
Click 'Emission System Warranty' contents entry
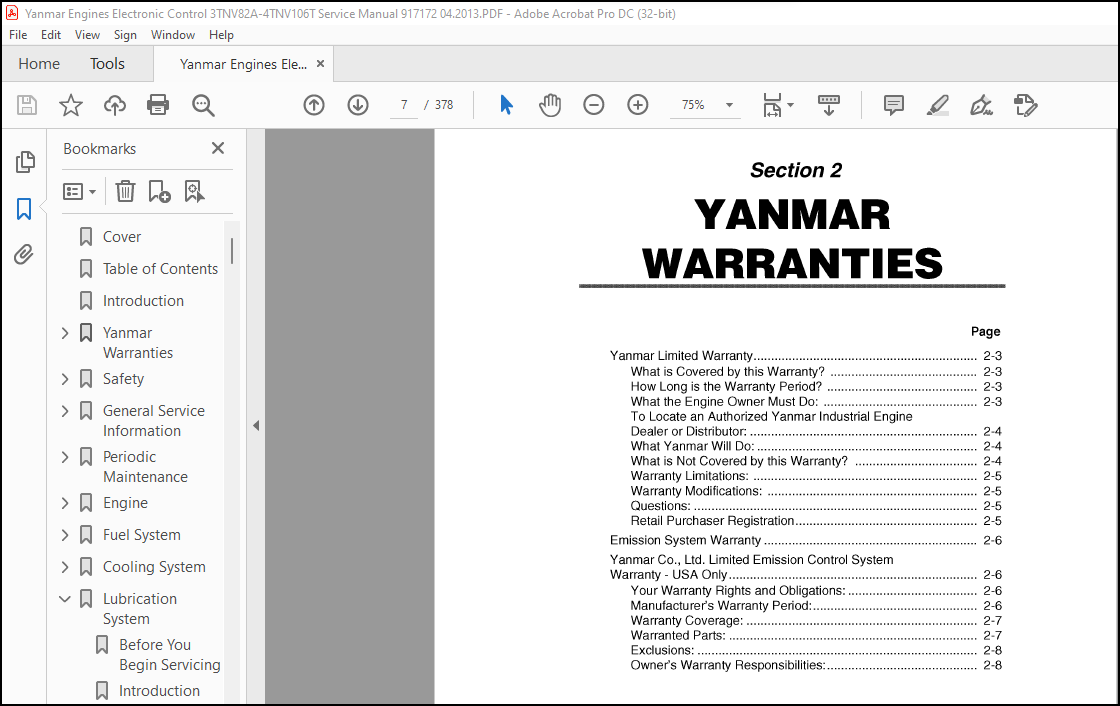tap(685, 540)
